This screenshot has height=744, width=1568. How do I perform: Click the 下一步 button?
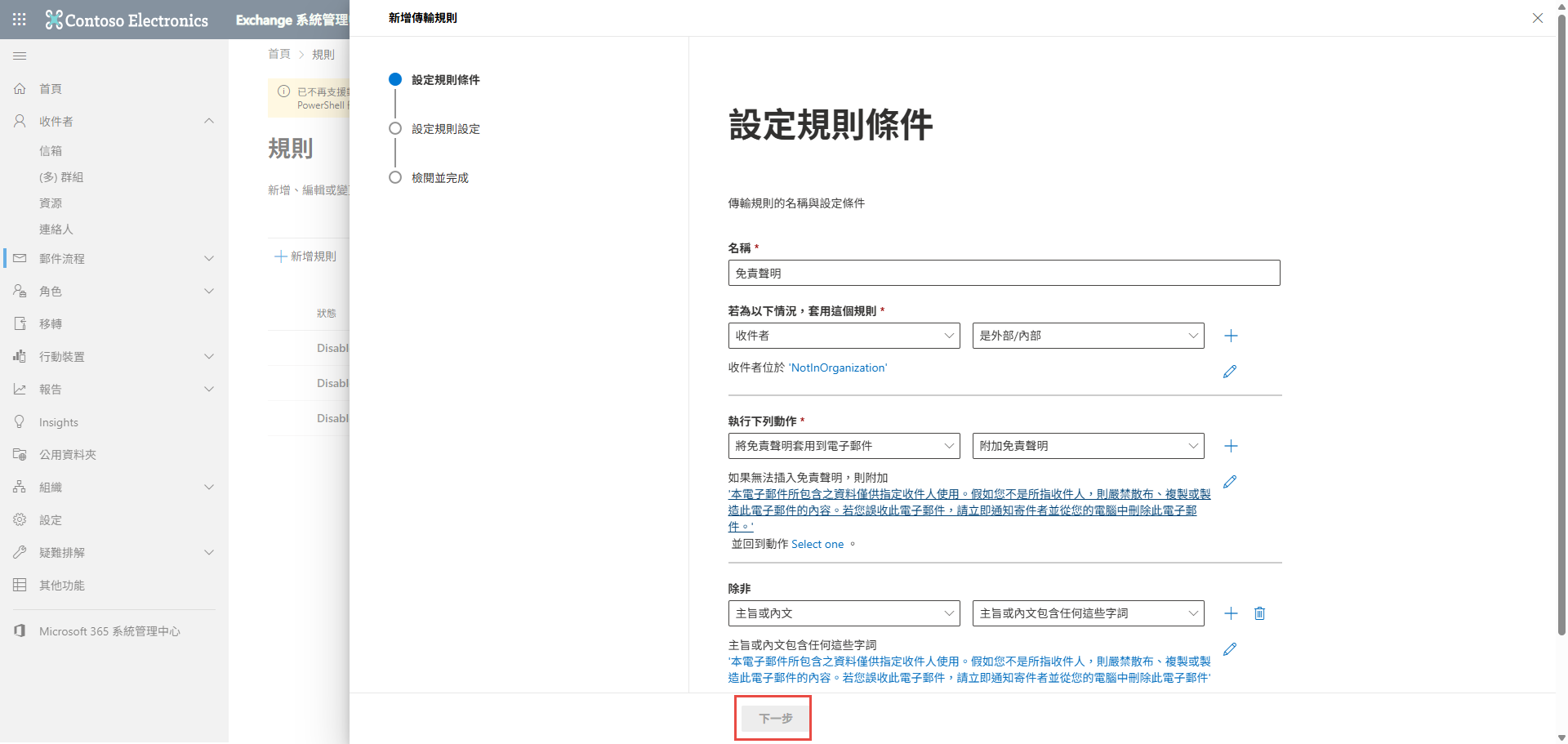[x=776, y=718]
